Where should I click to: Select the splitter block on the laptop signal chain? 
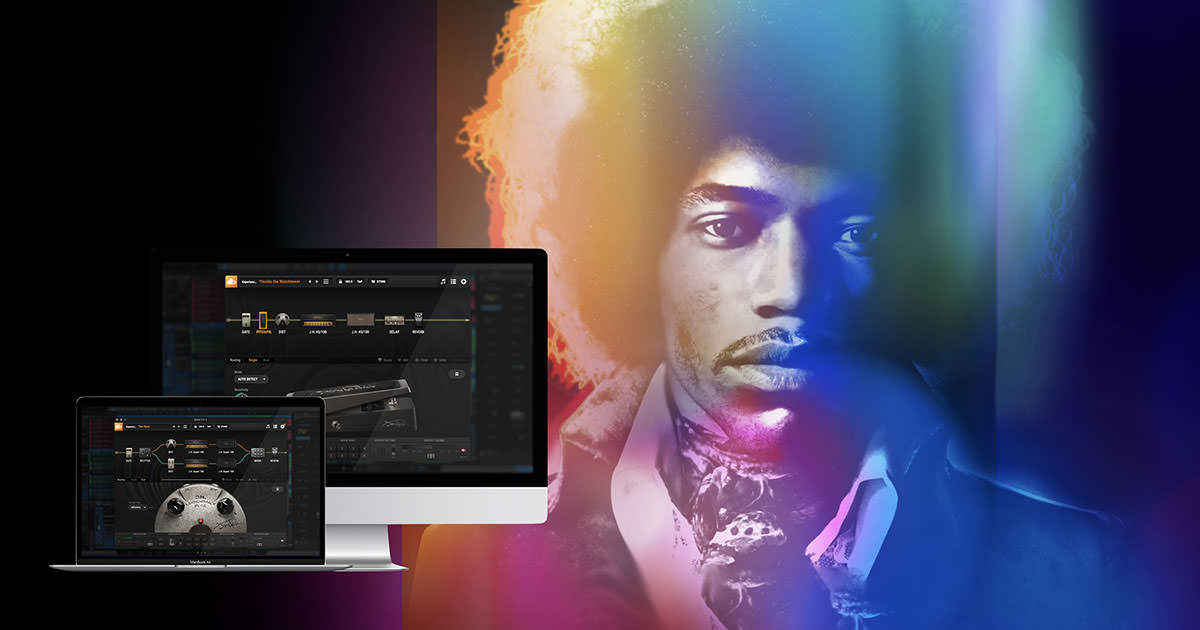(x=145, y=453)
